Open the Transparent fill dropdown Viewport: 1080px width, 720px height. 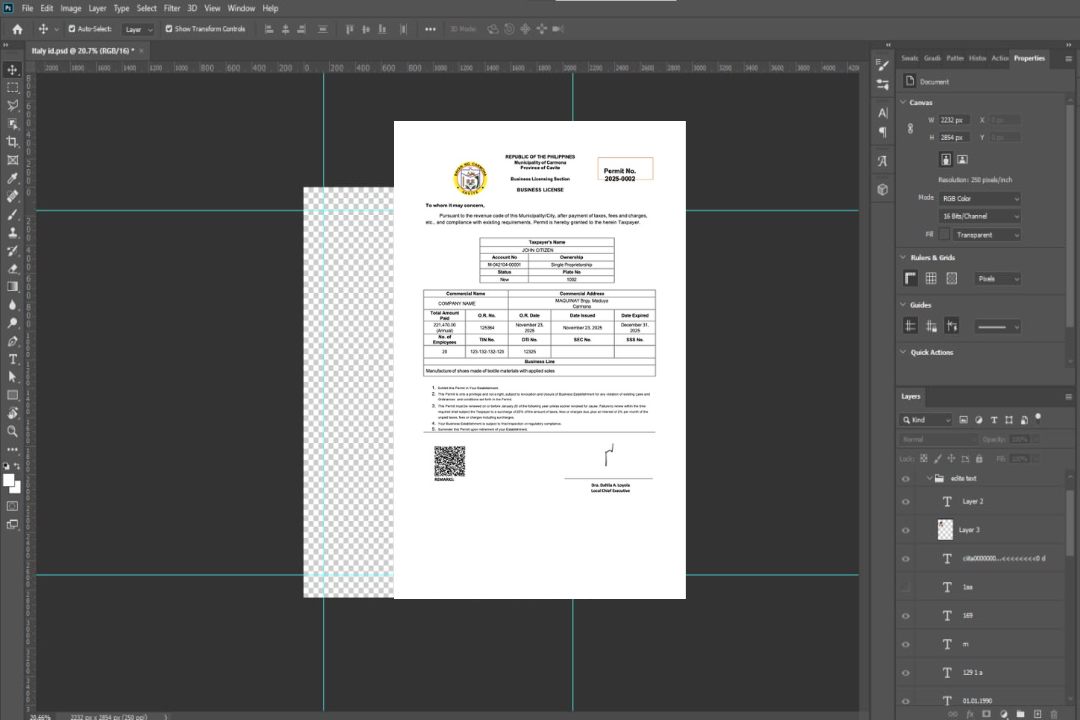pos(987,235)
